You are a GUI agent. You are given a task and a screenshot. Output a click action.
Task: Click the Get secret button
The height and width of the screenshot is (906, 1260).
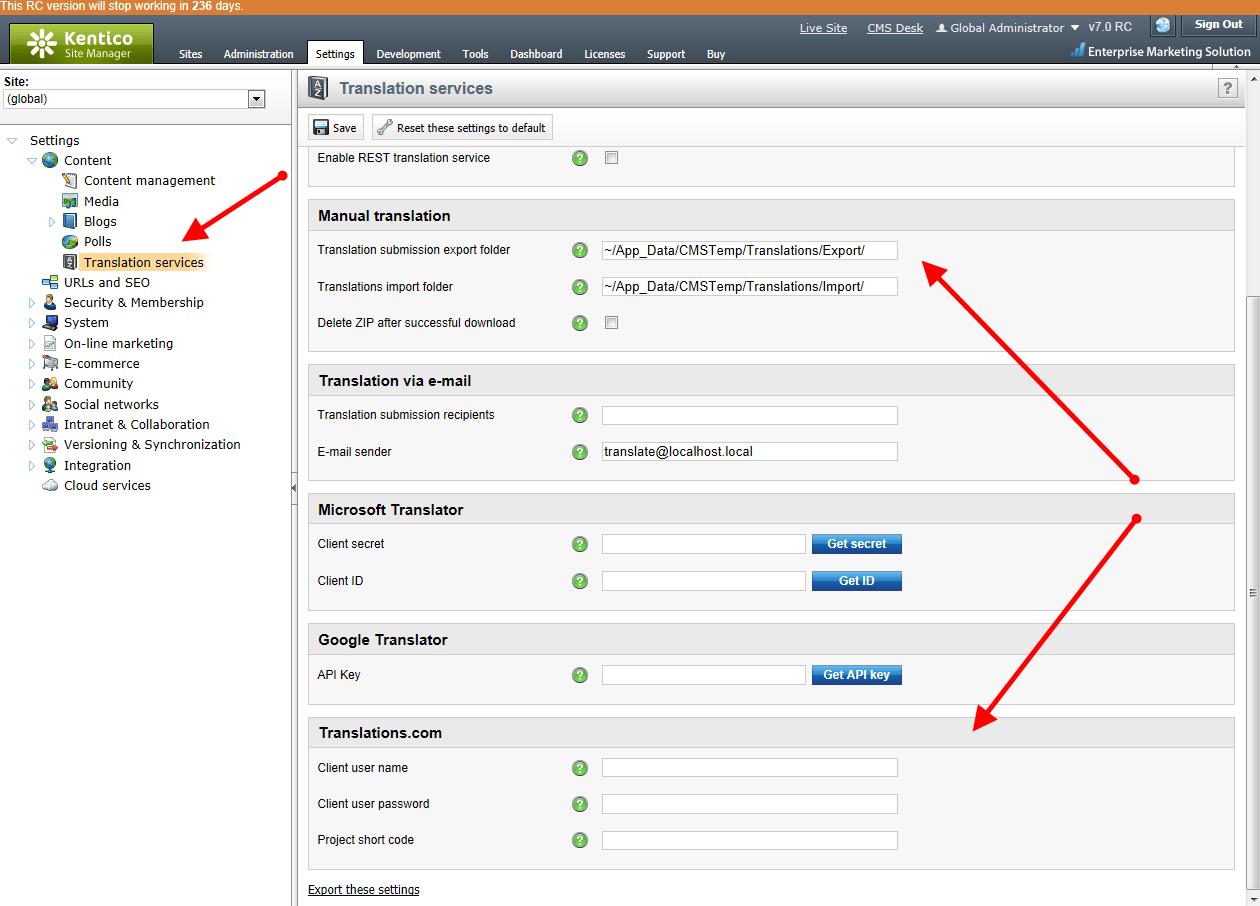(x=857, y=544)
